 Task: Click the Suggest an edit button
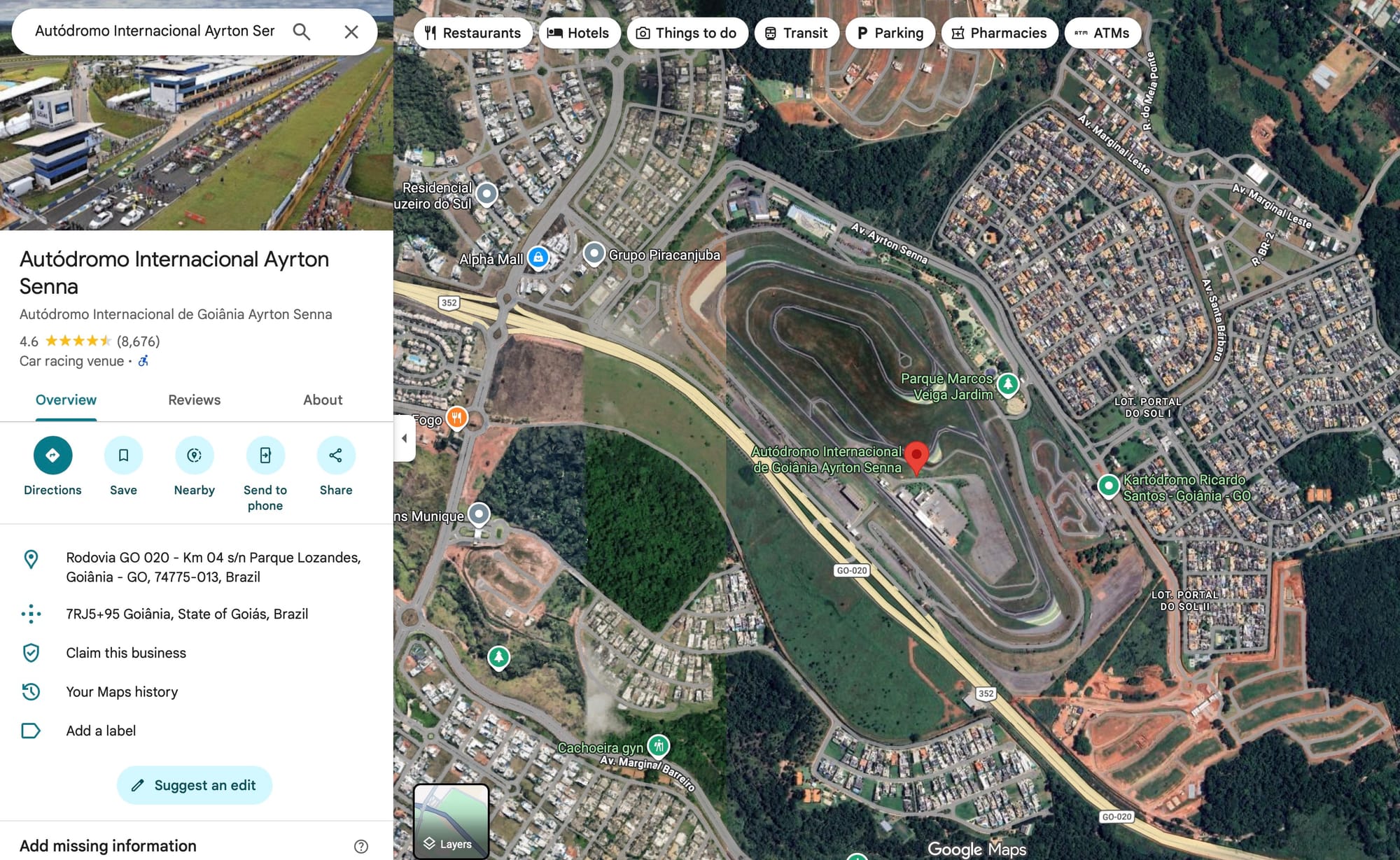tap(195, 785)
